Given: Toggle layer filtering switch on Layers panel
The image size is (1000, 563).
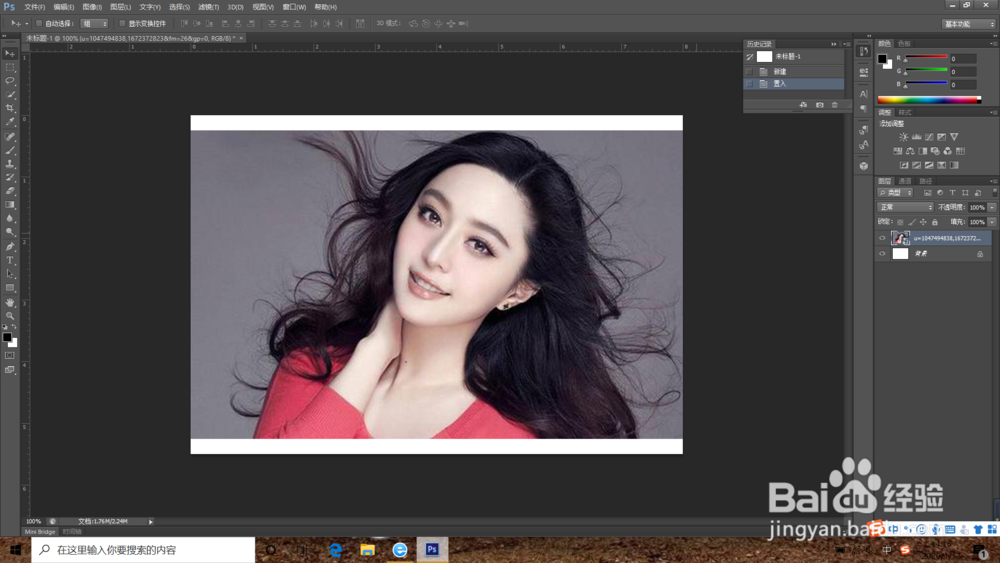Looking at the screenshot, I should 994,193.
